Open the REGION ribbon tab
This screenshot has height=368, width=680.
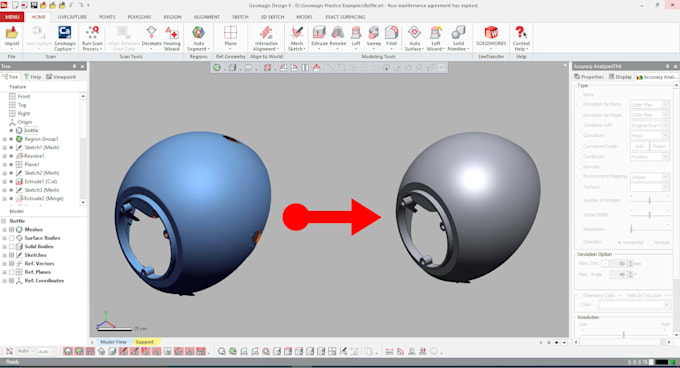[172, 17]
